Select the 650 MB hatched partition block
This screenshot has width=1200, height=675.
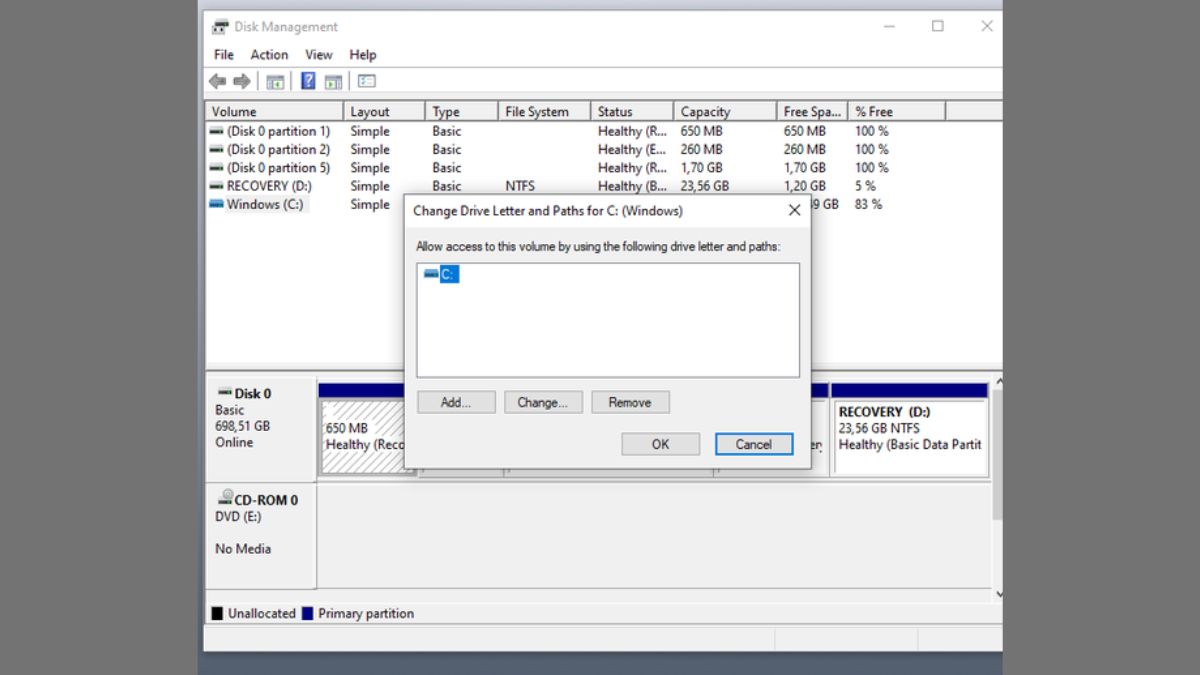pyautogui.click(x=363, y=437)
